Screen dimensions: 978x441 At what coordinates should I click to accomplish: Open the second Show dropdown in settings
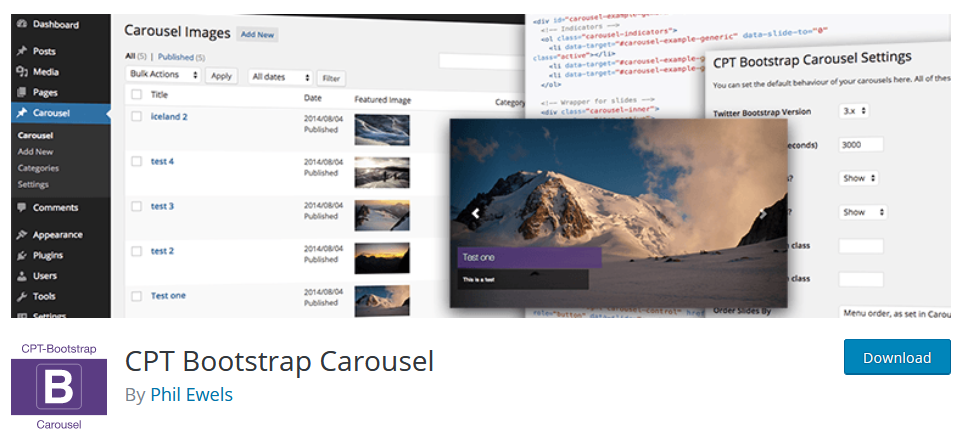click(x=863, y=212)
